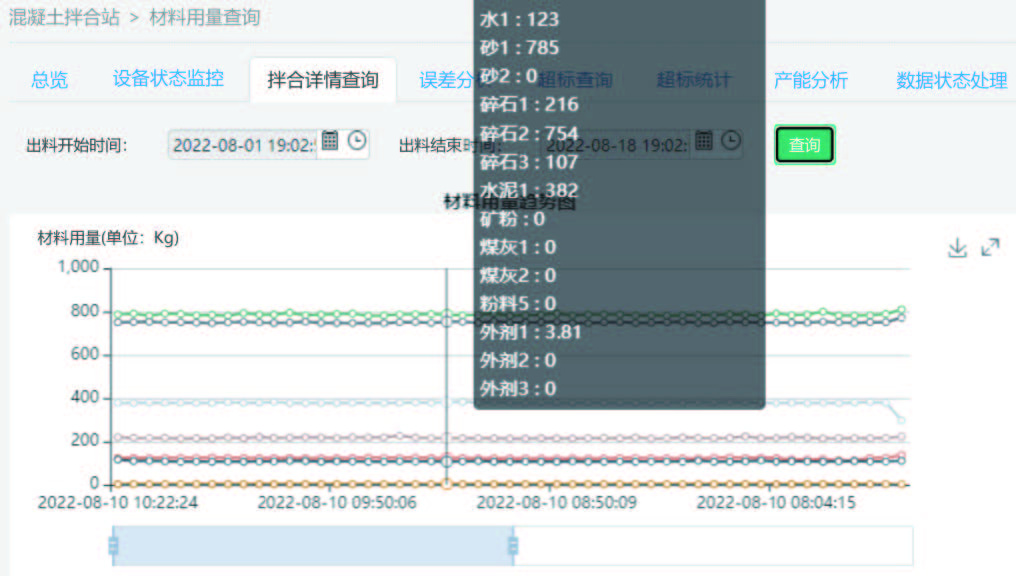1016x576 pixels.
Task: Go to the 超标统计 tab
Action: click(693, 80)
